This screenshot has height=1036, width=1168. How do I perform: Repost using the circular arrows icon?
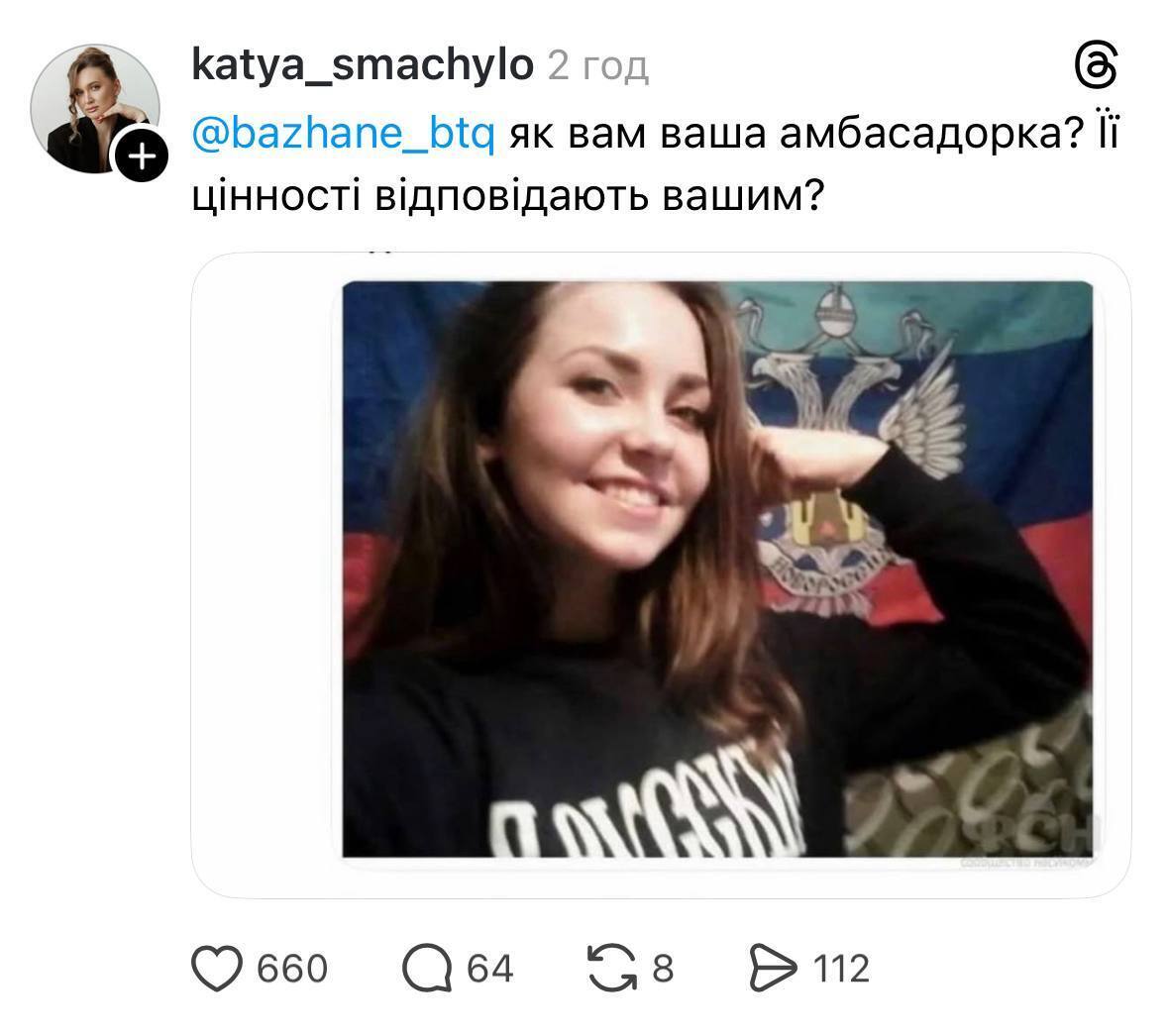(x=611, y=968)
